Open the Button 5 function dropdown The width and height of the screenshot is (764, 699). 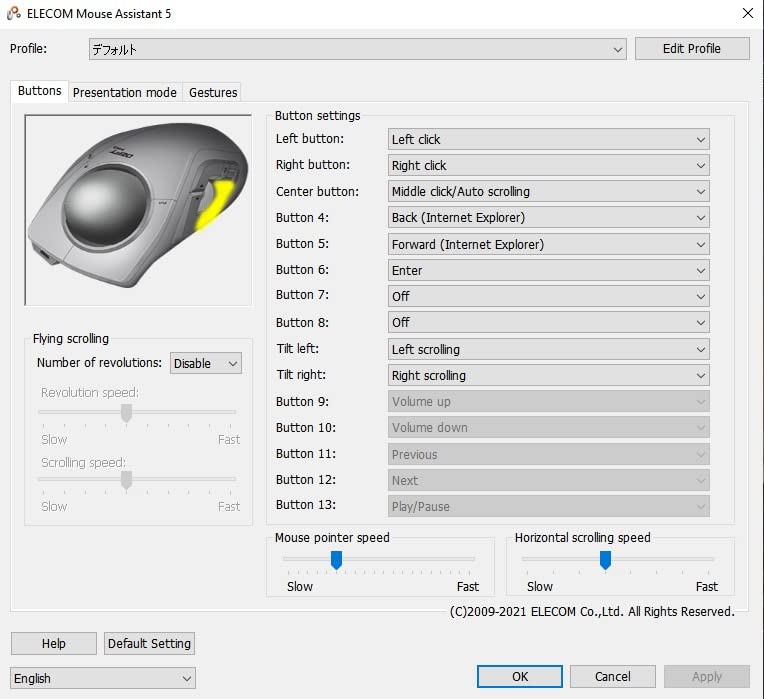point(549,244)
